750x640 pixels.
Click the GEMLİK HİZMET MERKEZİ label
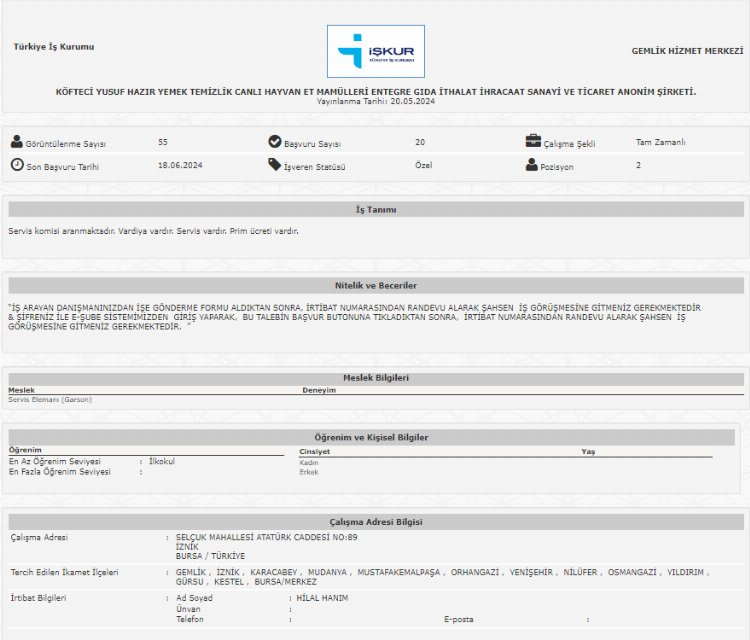click(687, 50)
